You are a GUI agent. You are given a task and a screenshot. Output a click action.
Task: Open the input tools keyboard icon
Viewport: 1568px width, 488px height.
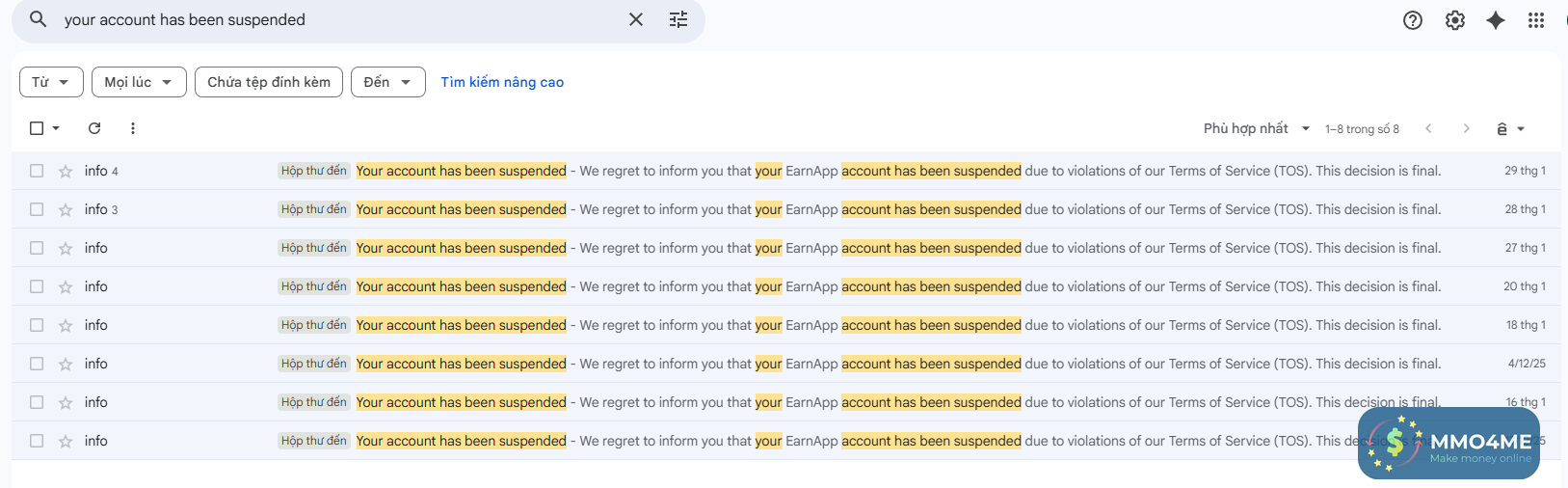[x=1502, y=128]
